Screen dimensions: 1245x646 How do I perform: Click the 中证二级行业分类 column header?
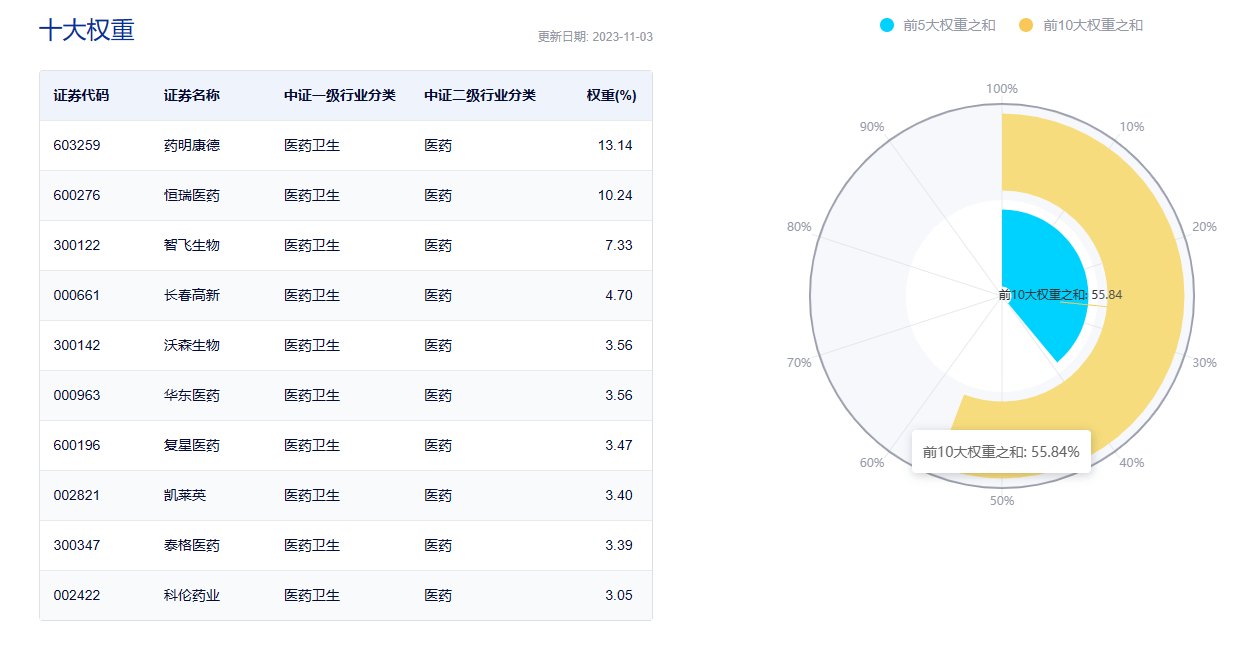pos(479,96)
